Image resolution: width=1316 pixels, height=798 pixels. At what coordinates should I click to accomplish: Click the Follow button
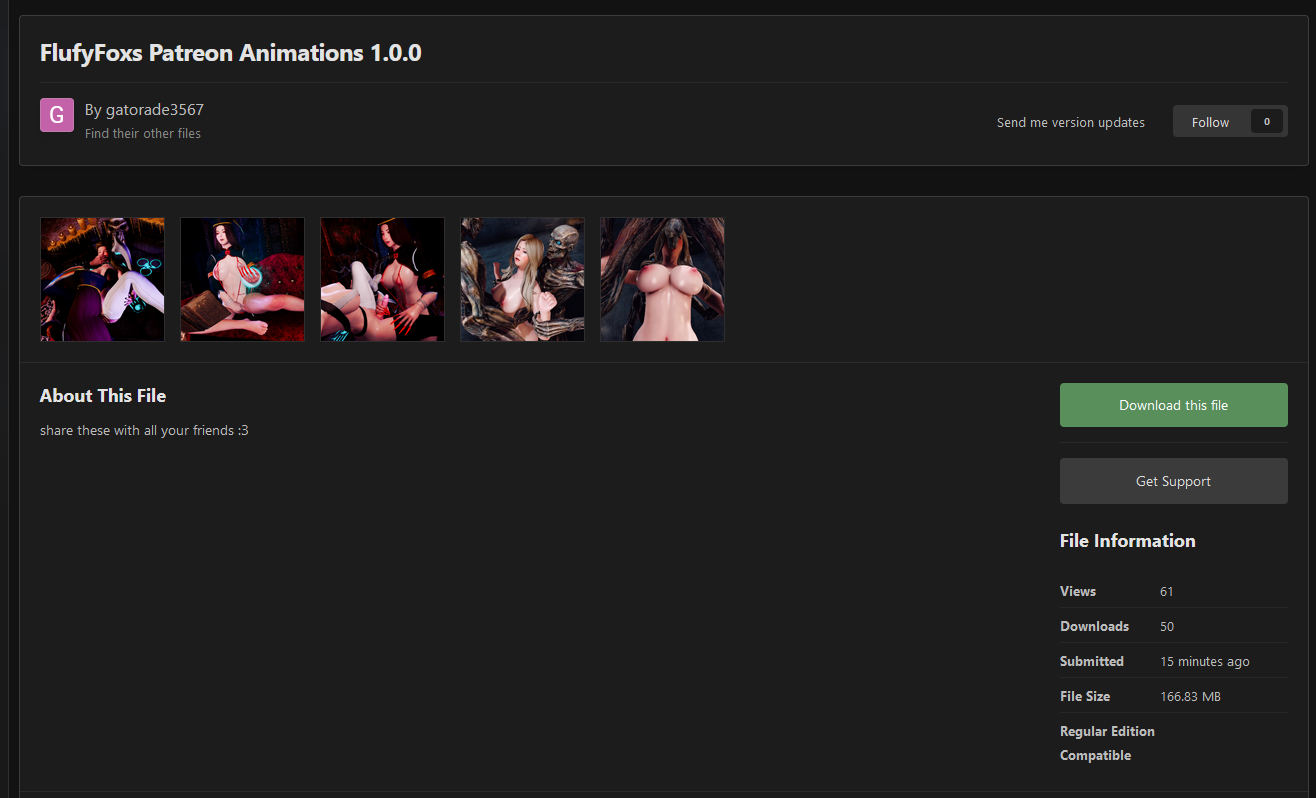1210,122
